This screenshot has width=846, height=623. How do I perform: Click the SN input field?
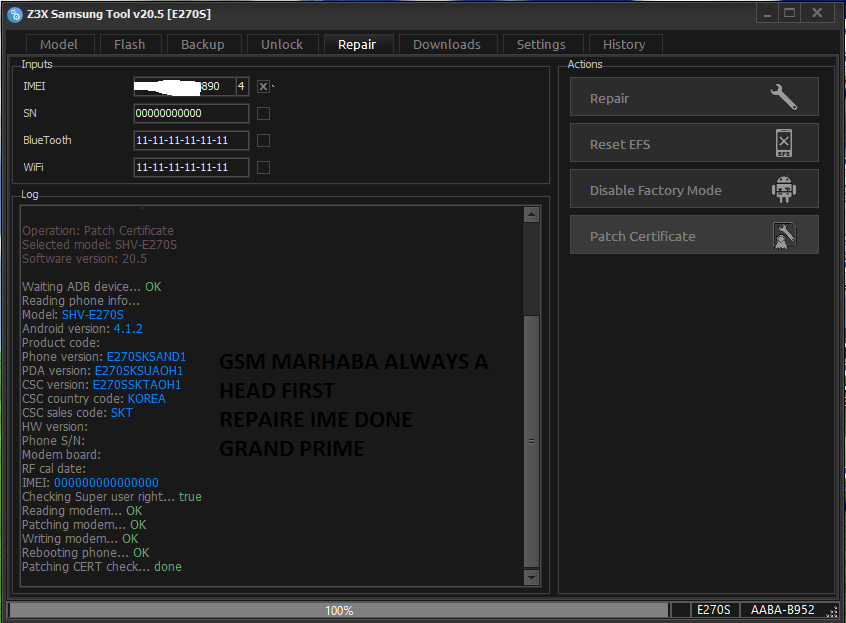(191, 113)
